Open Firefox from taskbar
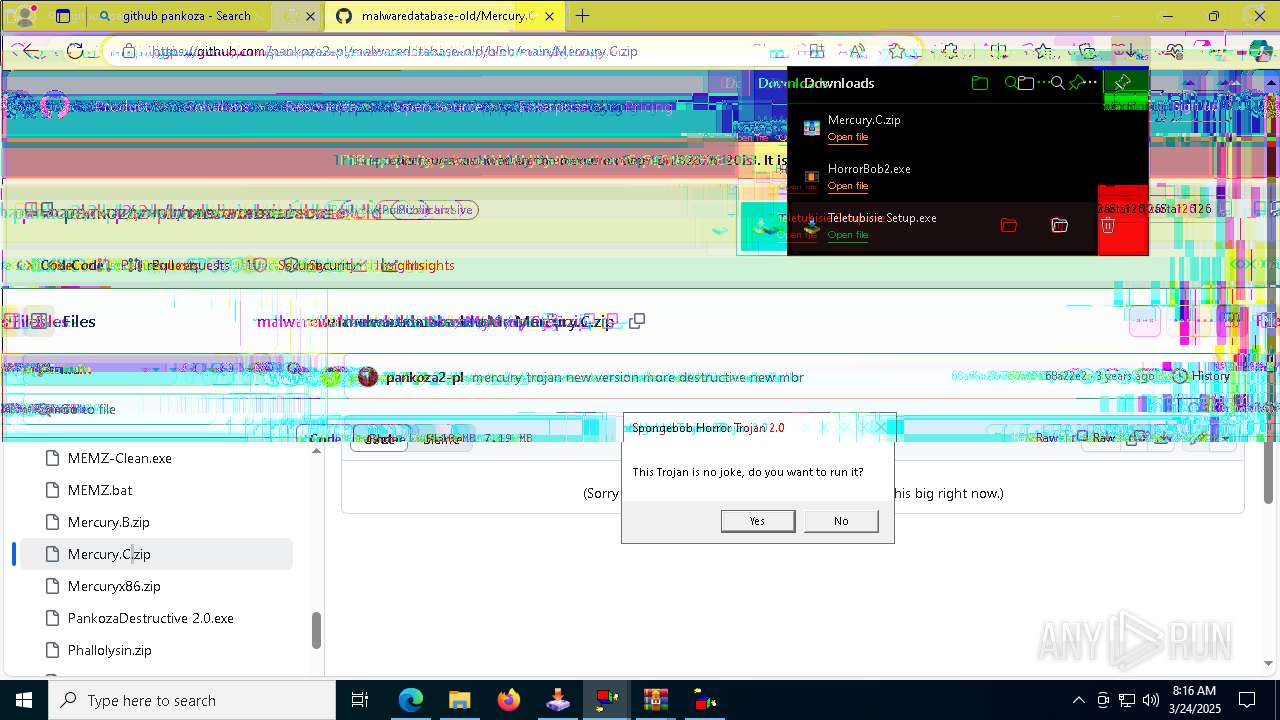 (x=508, y=700)
